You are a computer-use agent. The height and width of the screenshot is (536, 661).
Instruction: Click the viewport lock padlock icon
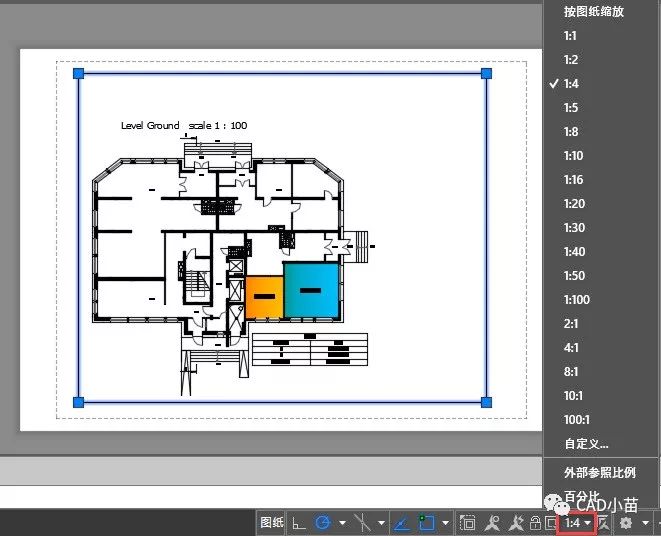535,522
